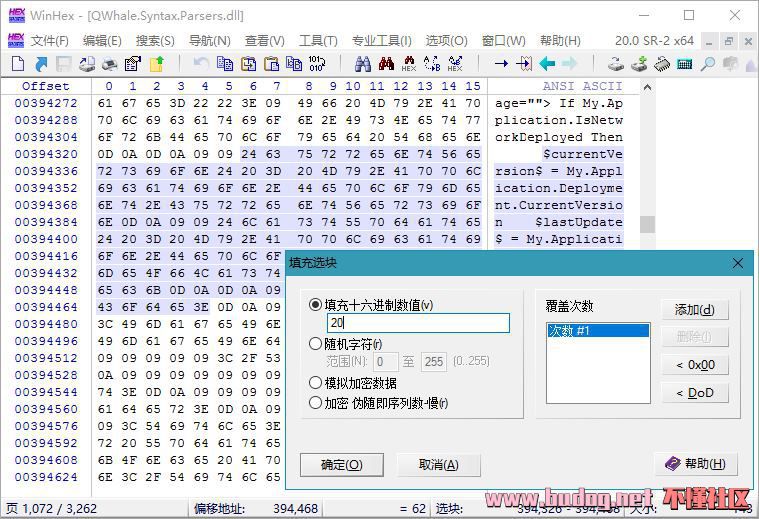Click offset row 00394624

click(x=46, y=477)
